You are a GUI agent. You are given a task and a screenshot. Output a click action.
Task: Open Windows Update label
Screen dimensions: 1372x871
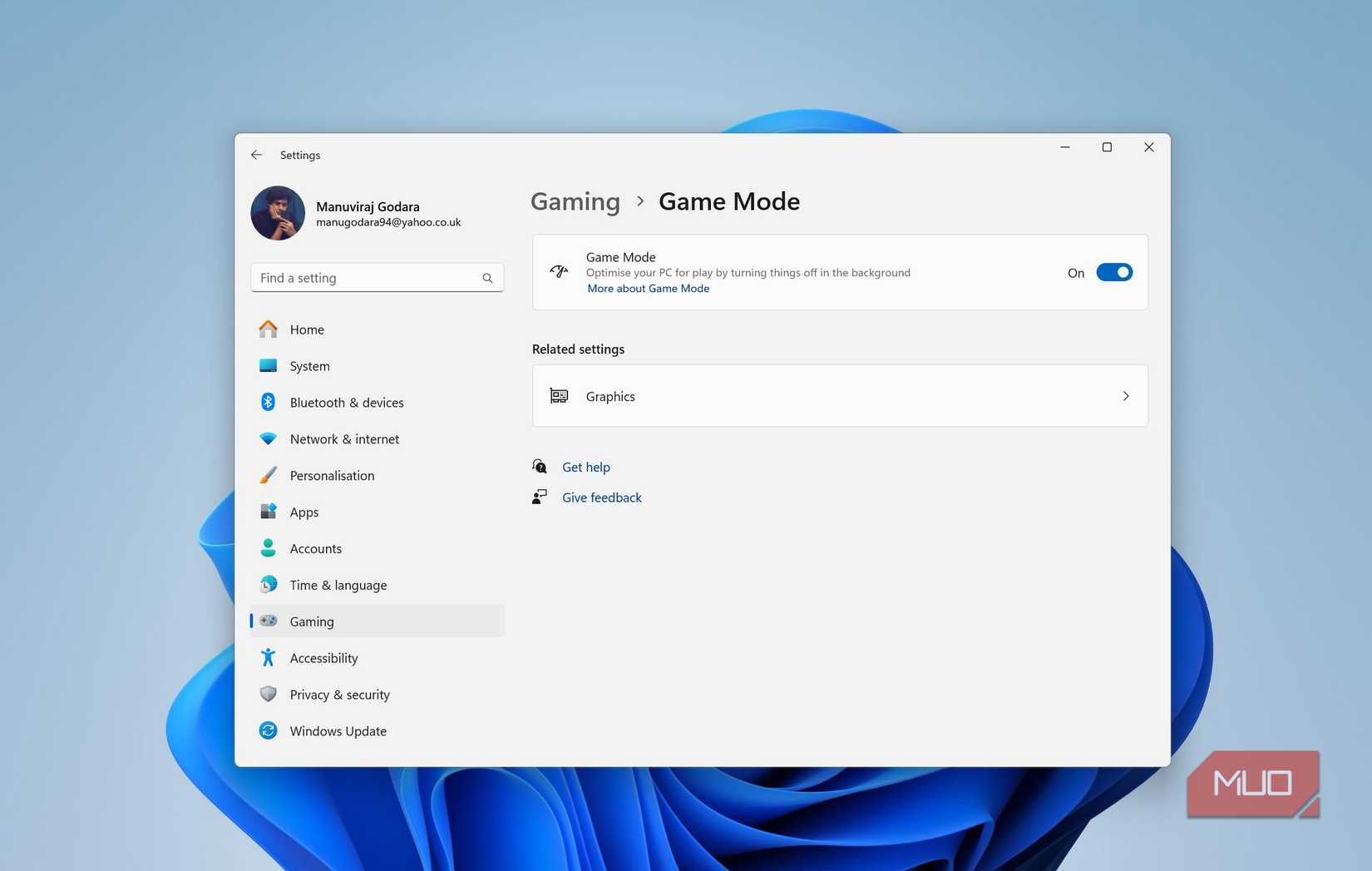[x=338, y=731]
